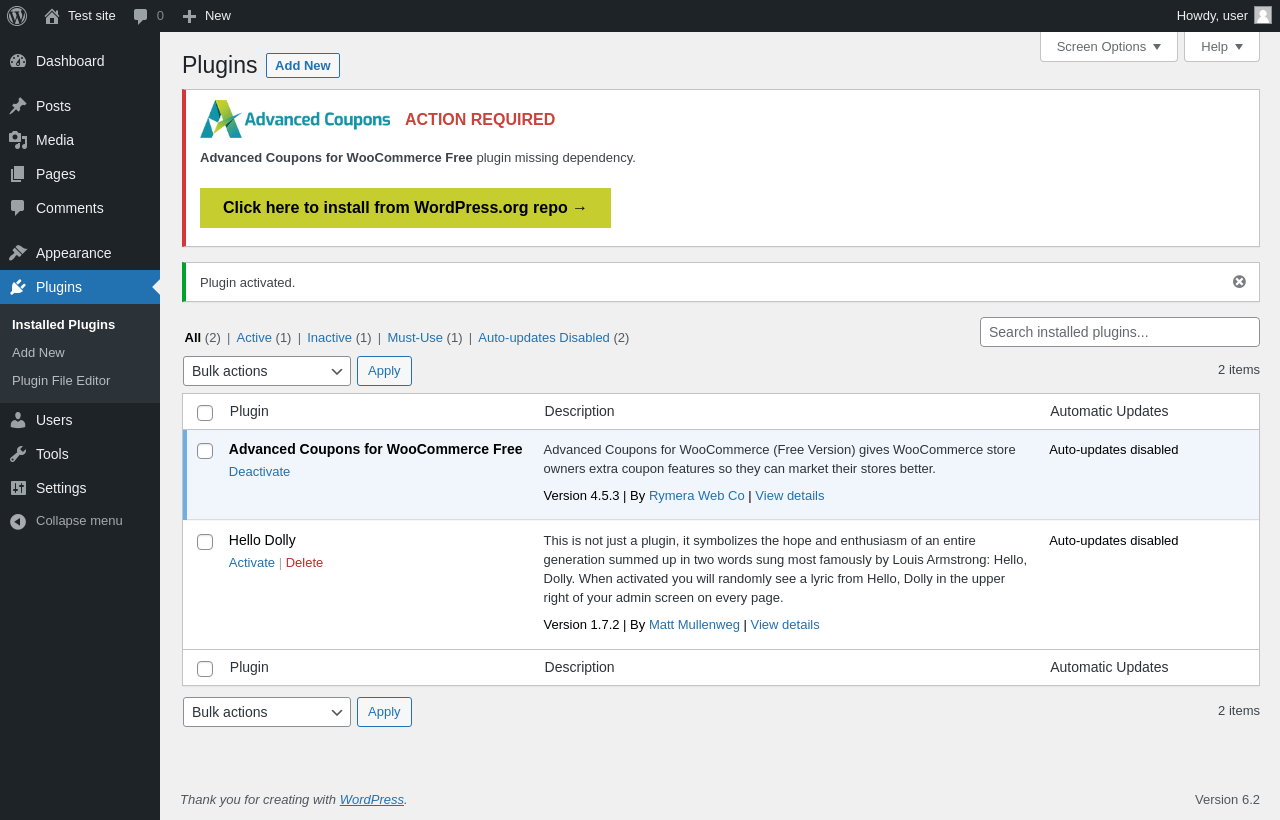Open Plugin File Editor submenu item
This screenshot has height=820, width=1280.
pyautogui.click(x=61, y=381)
